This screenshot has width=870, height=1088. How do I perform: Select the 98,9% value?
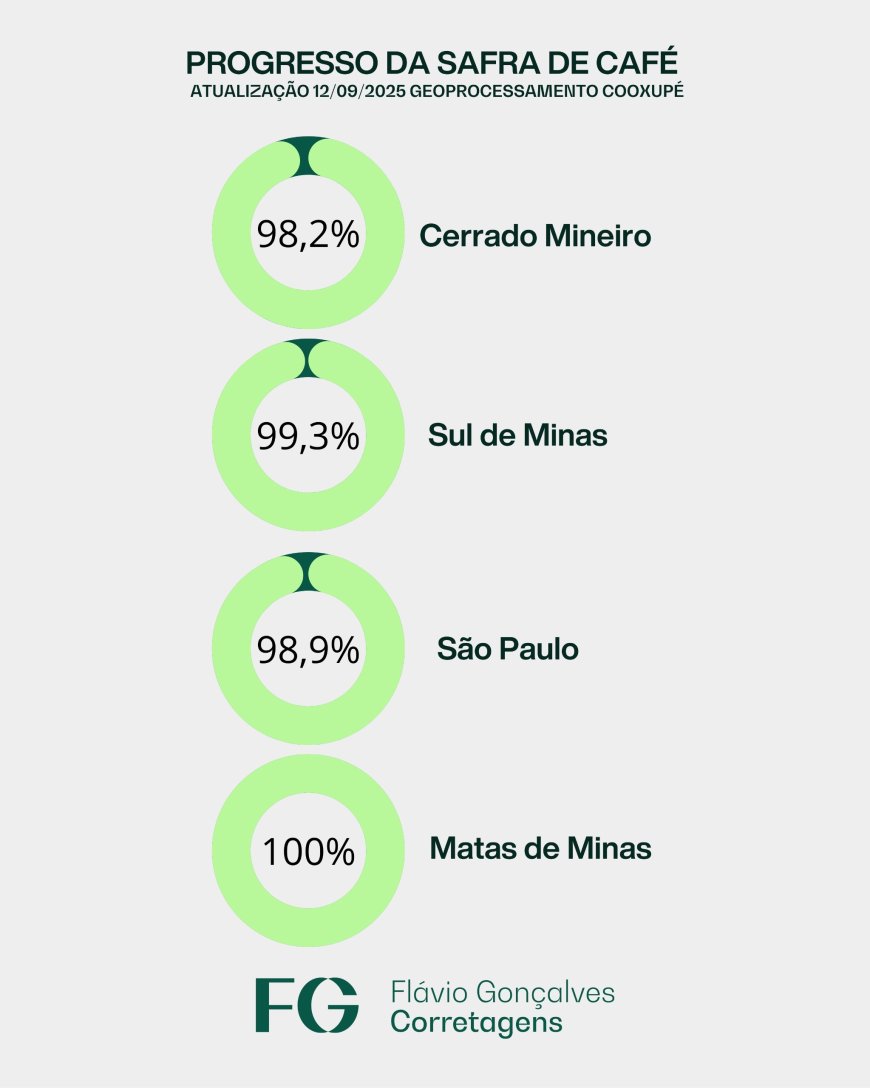click(308, 650)
